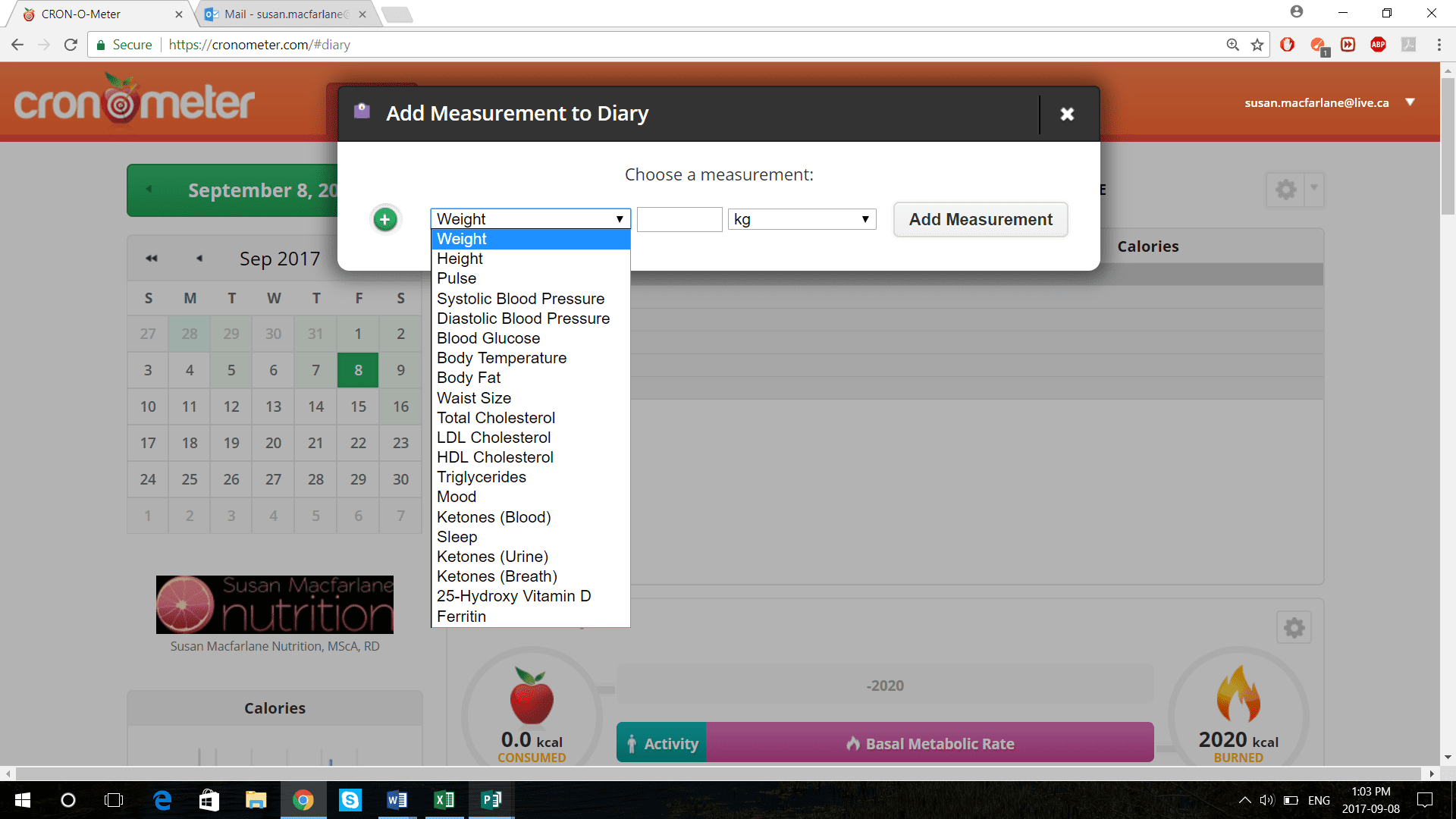Select Blood Glucose measurement
The width and height of the screenshot is (1456, 819).
530,338
